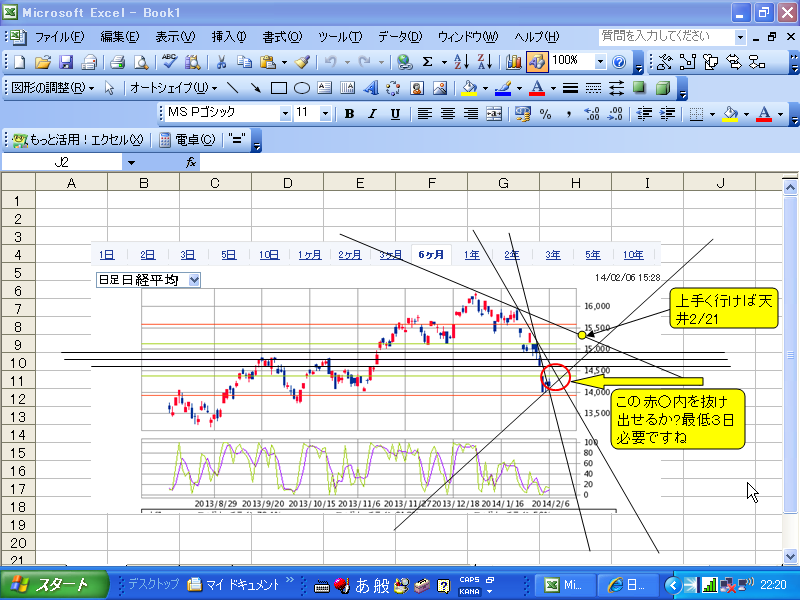The width and height of the screenshot is (800, 600).
Task: Click the Name Box showing J2
Action: pos(62,162)
